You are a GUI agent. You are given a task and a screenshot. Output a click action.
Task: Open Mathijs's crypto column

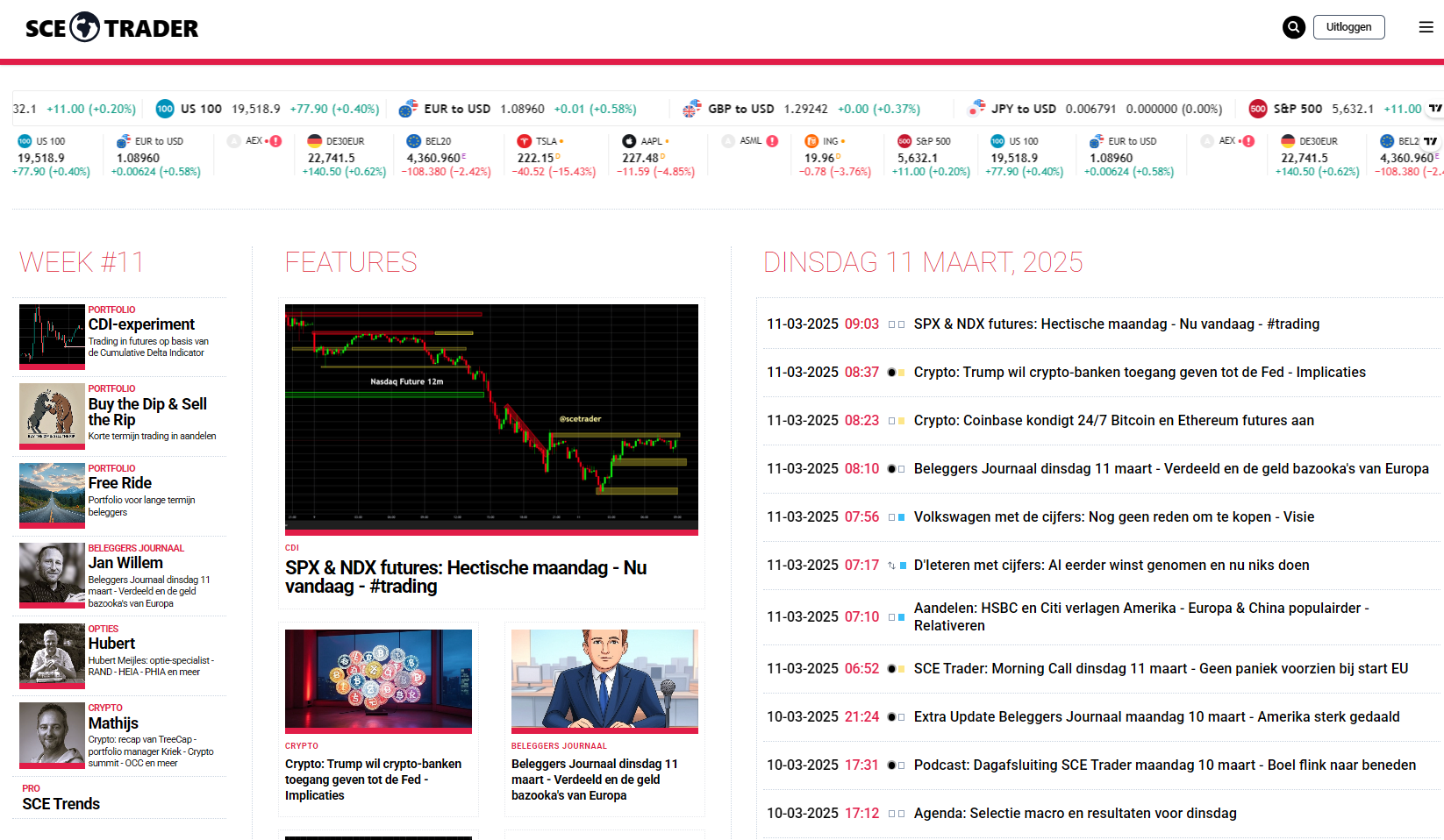click(x=113, y=723)
